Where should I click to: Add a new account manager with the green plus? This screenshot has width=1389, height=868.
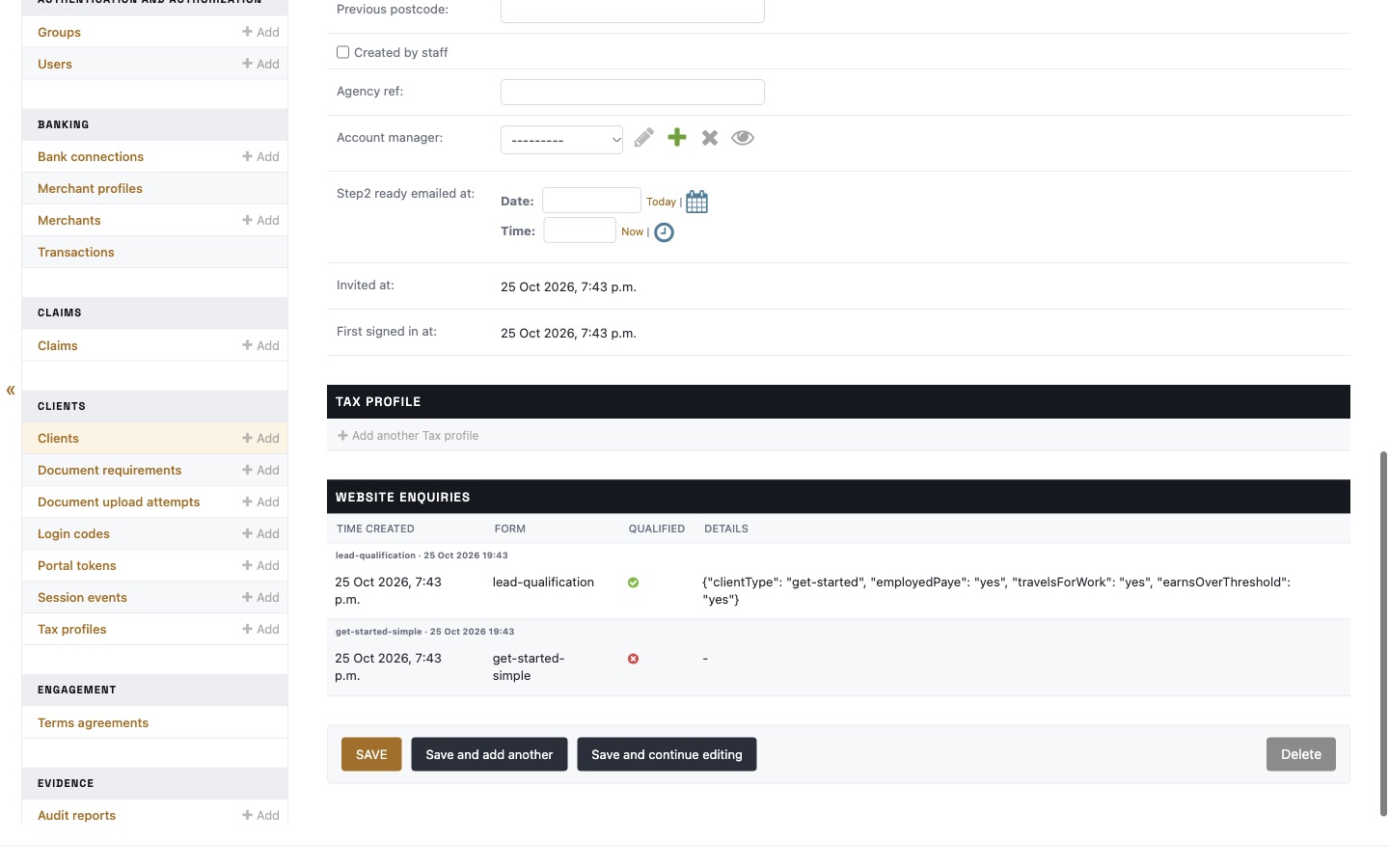coord(677,138)
